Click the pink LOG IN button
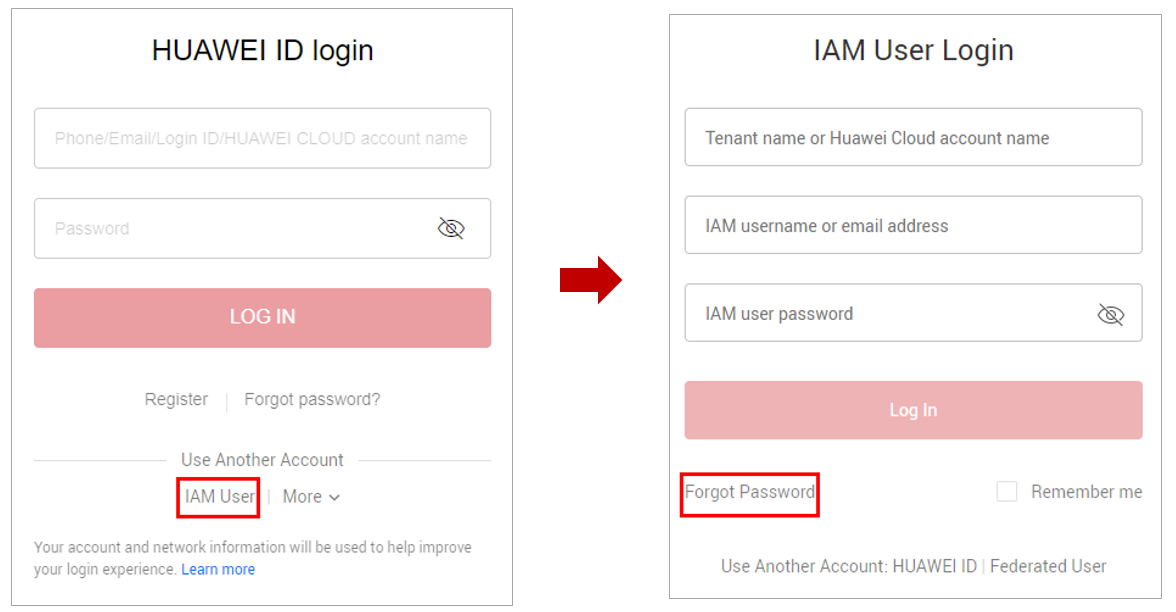Image resolution: width=1176 pixels, height=612 pixels. pos(262,317)
